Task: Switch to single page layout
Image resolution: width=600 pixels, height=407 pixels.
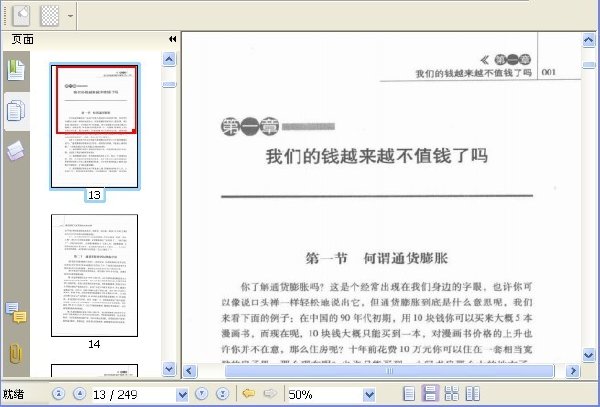Action: point(409,394)
